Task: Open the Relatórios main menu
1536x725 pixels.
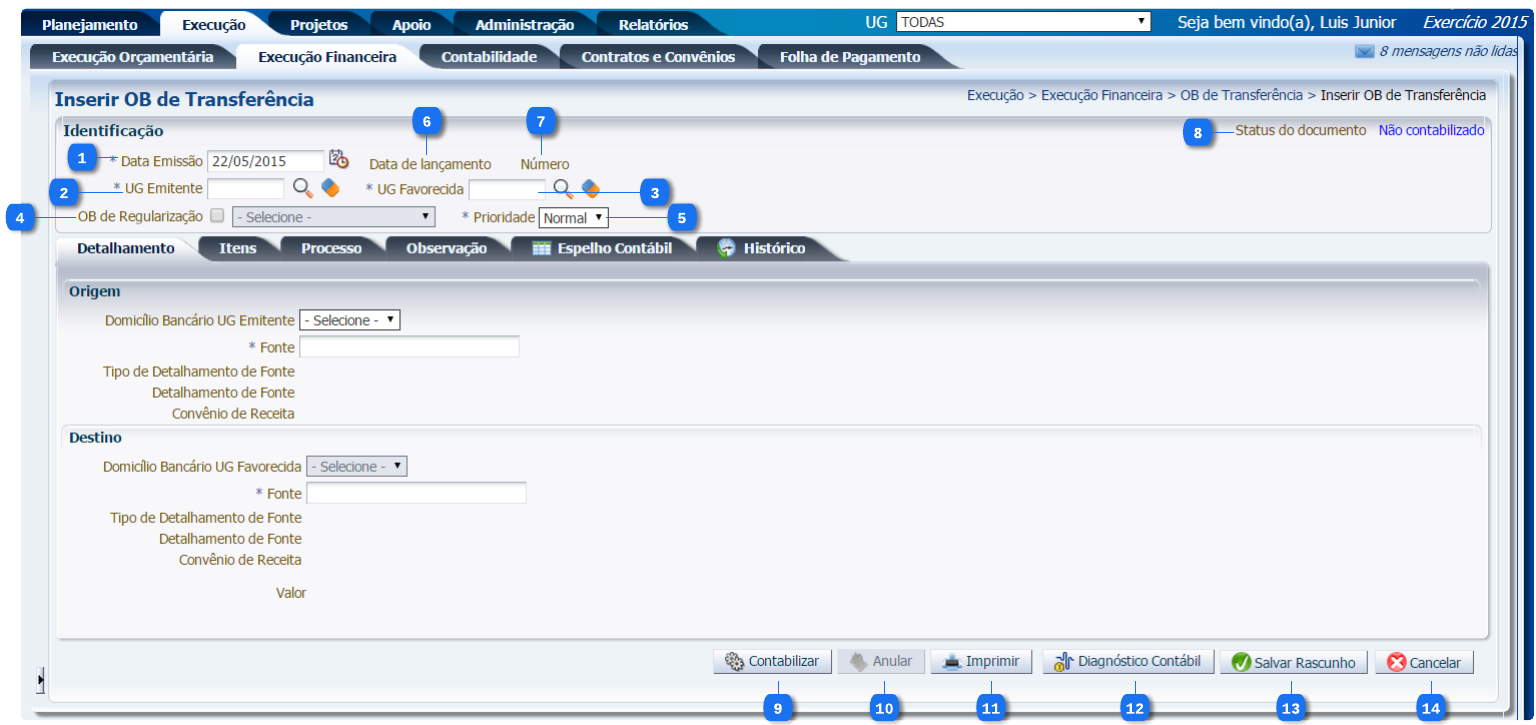Action: (653, 24)
